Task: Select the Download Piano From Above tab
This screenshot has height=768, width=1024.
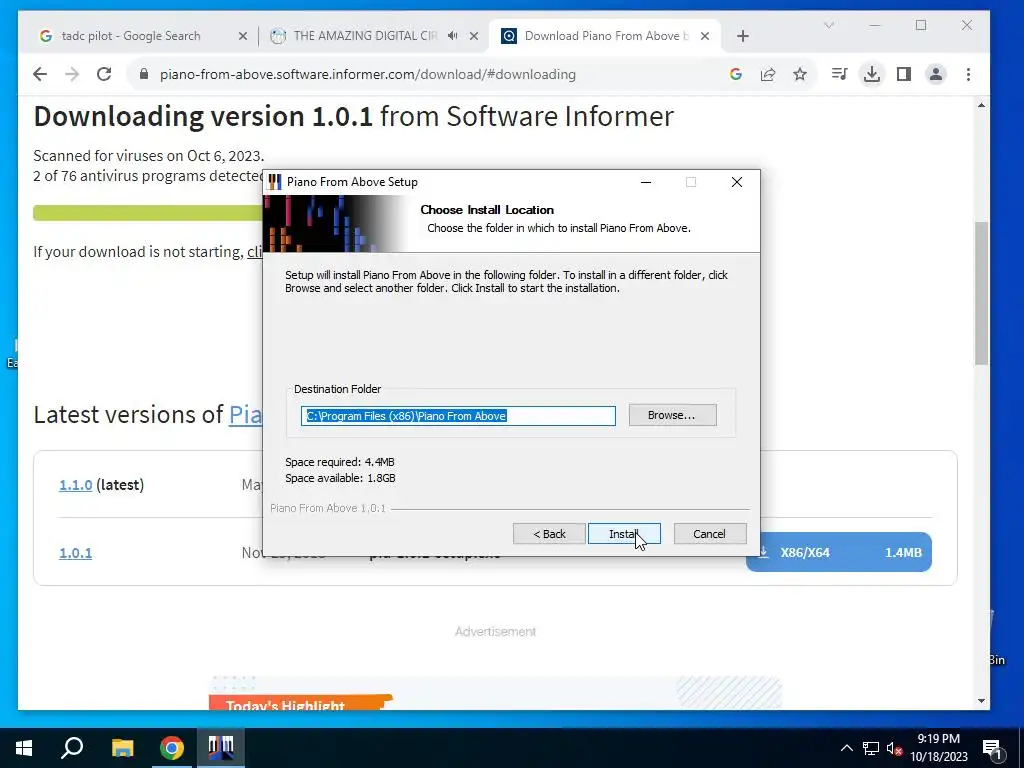Action: (606, 36)
